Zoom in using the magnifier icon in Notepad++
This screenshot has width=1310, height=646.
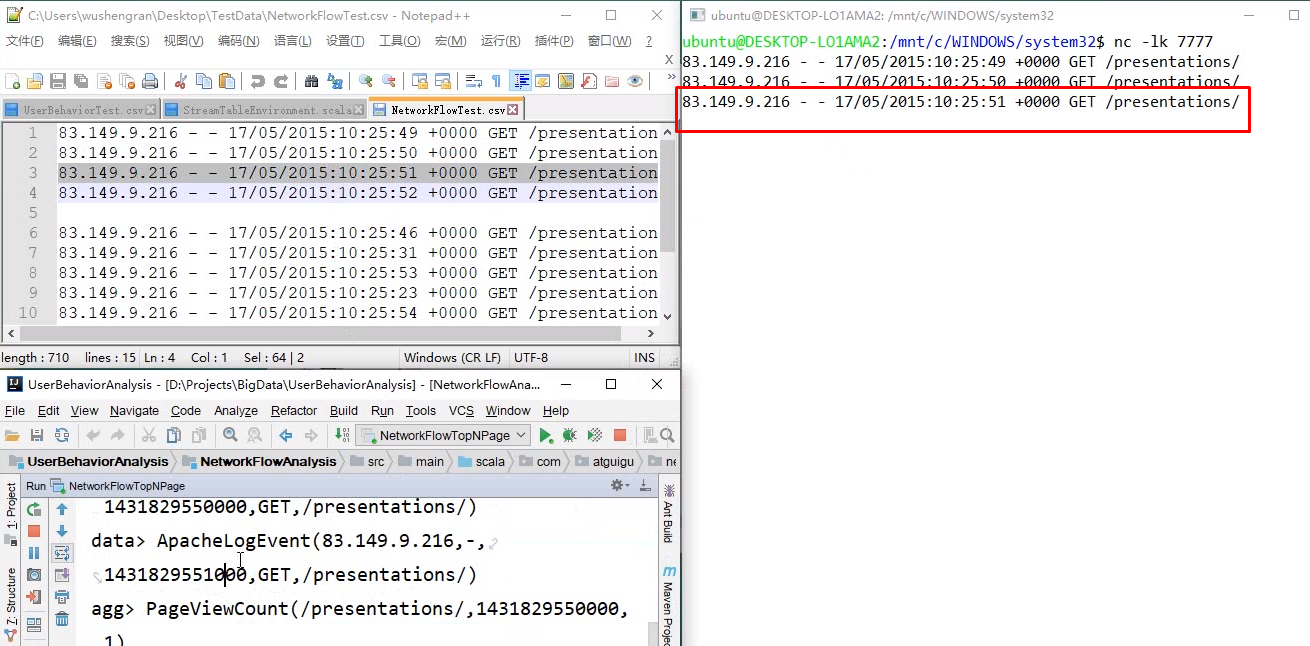coord(363,82)
